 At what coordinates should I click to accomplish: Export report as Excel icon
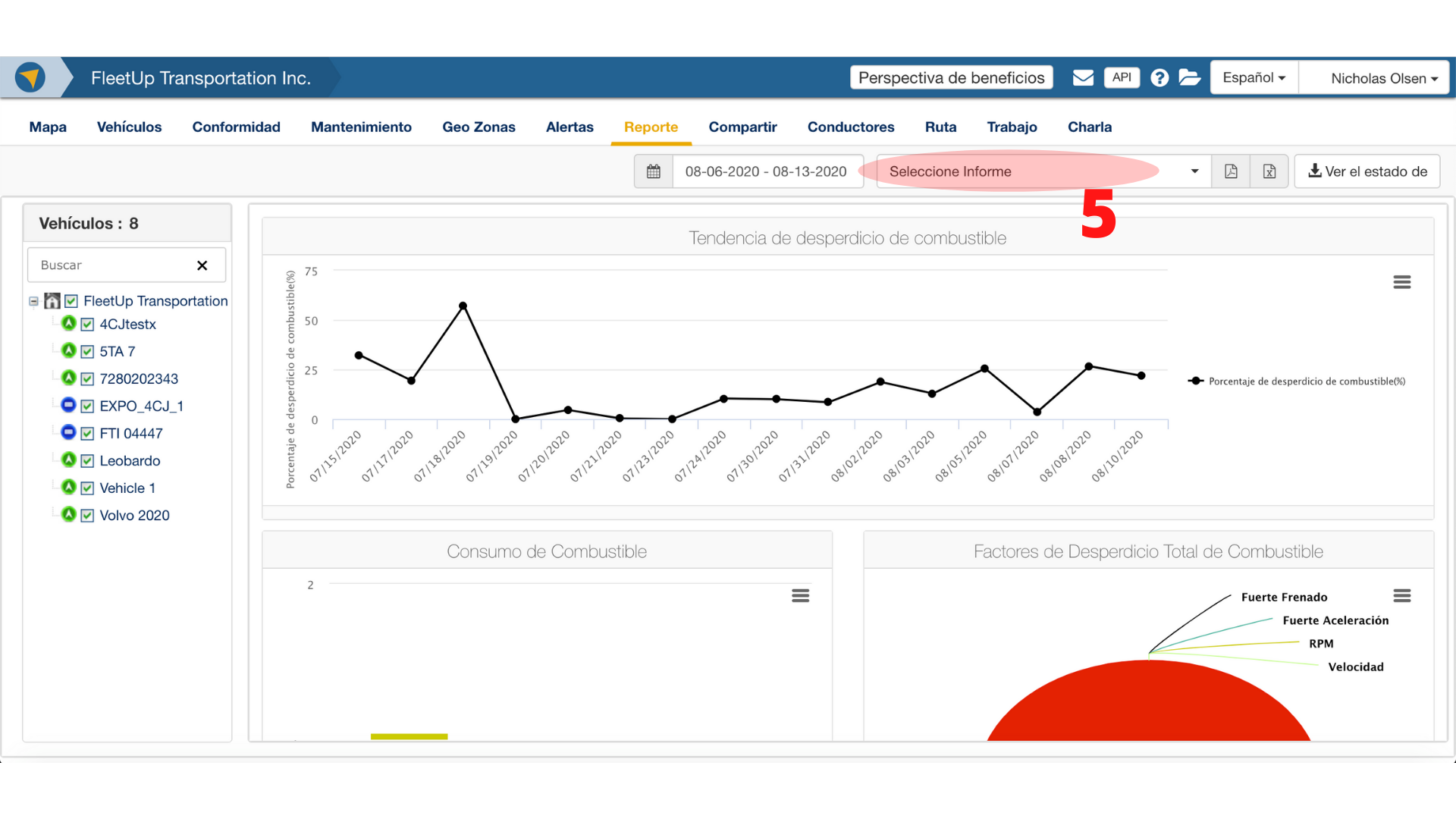1269,171
